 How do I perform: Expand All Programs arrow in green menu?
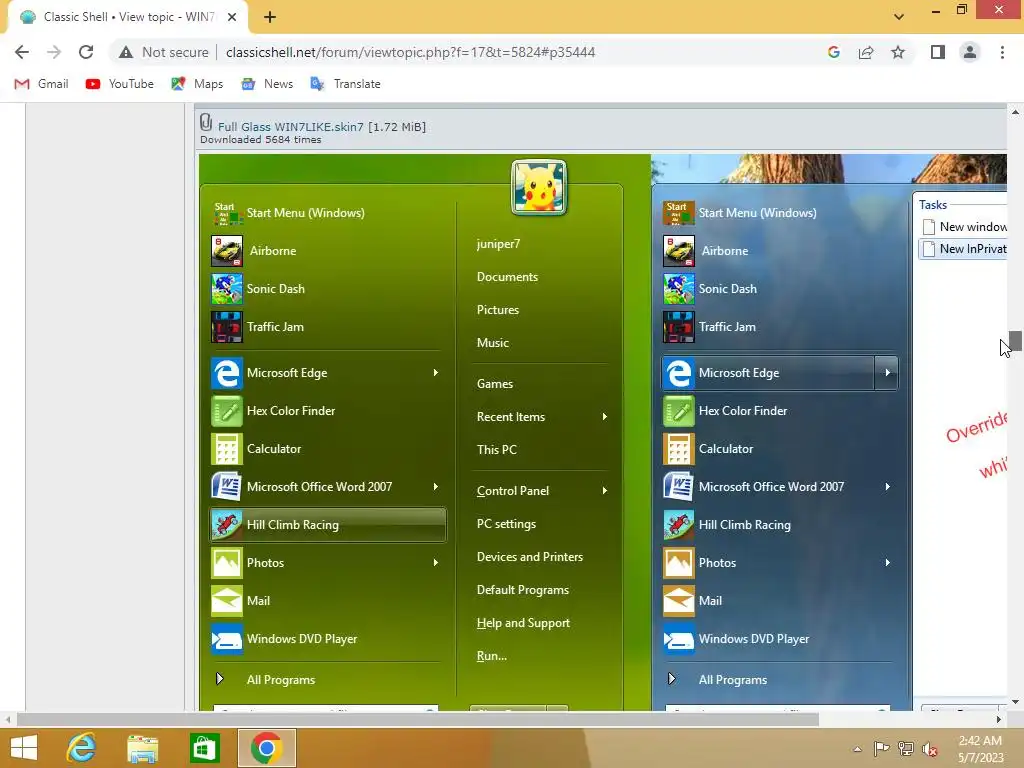pos(220,679)
